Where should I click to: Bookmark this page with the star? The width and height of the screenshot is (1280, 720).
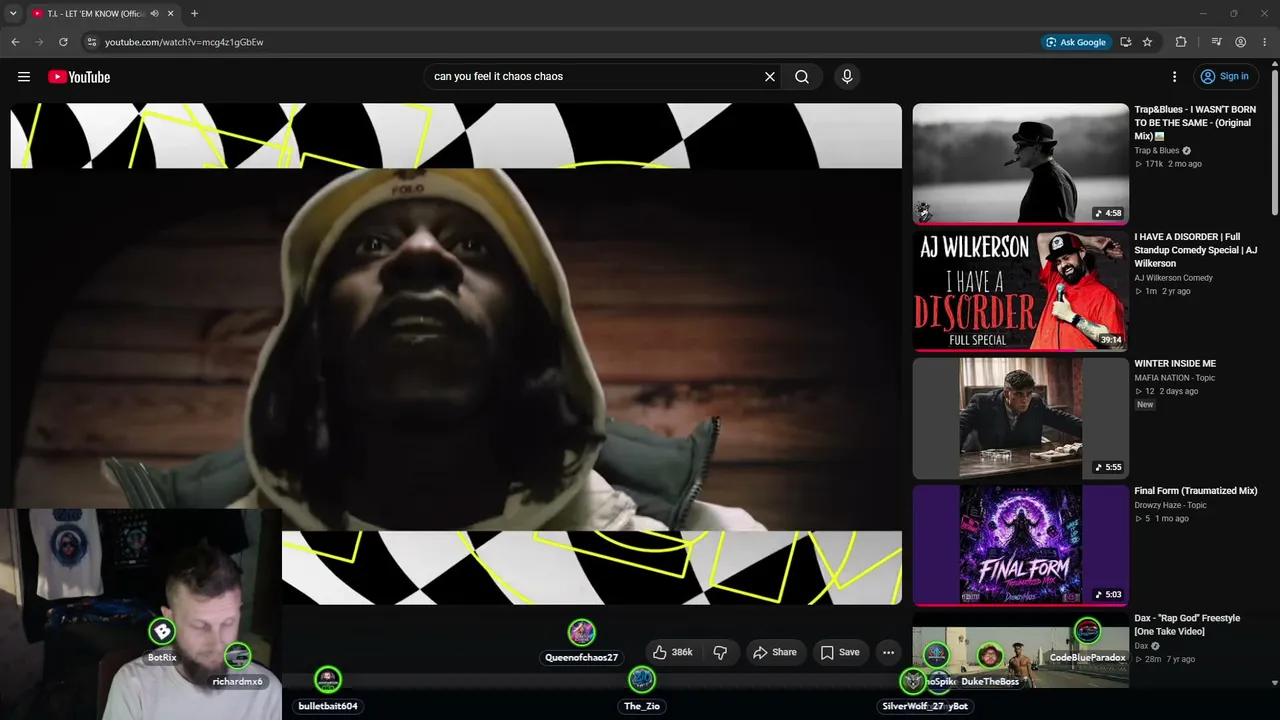coord(1147,42)
